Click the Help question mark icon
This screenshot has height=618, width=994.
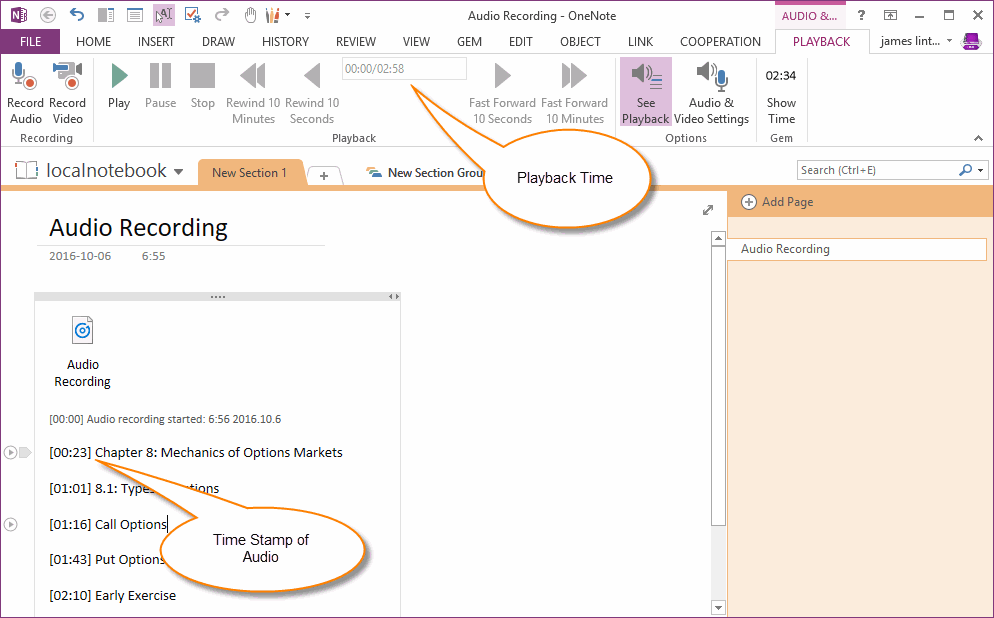861,15
